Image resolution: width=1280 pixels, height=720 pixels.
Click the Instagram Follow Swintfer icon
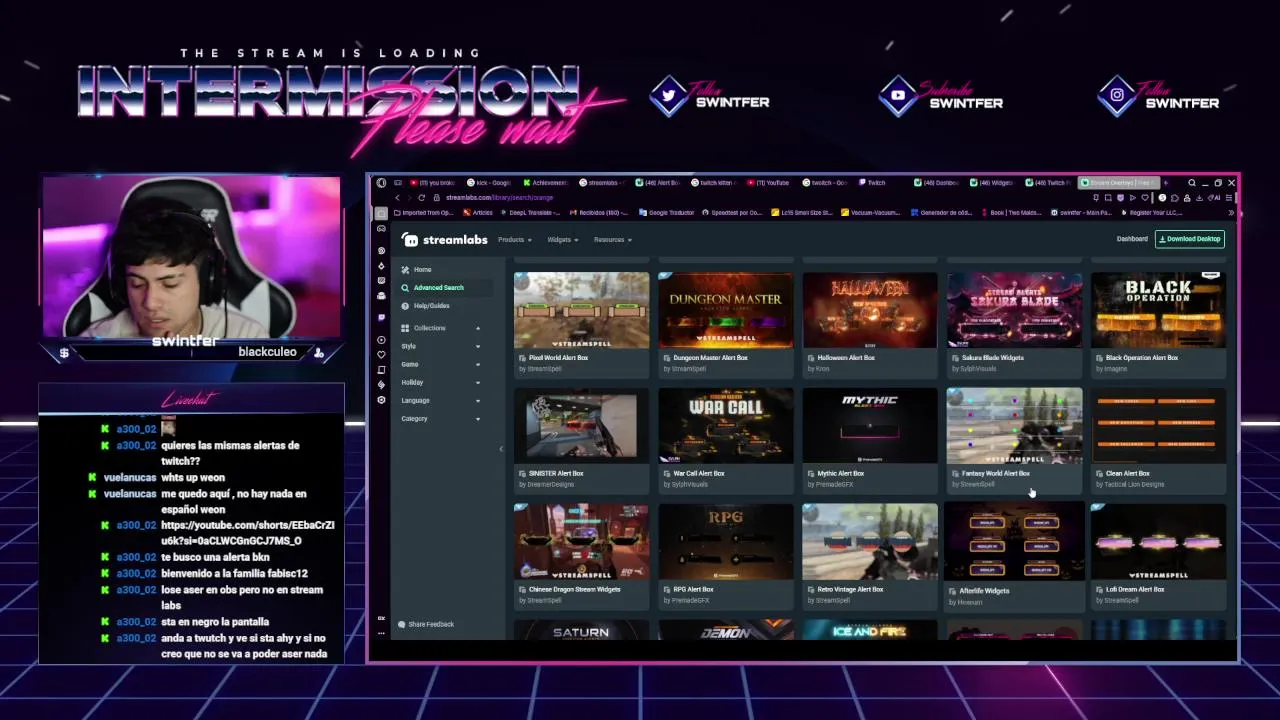click(x=1116, y=96)
